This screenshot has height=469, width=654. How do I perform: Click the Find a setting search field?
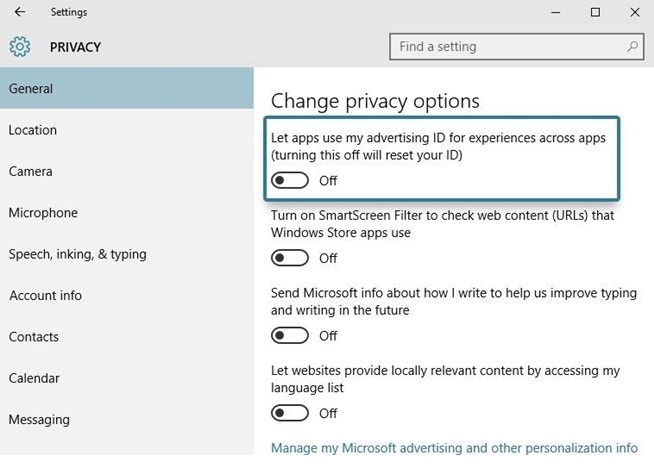click(505, 46)
